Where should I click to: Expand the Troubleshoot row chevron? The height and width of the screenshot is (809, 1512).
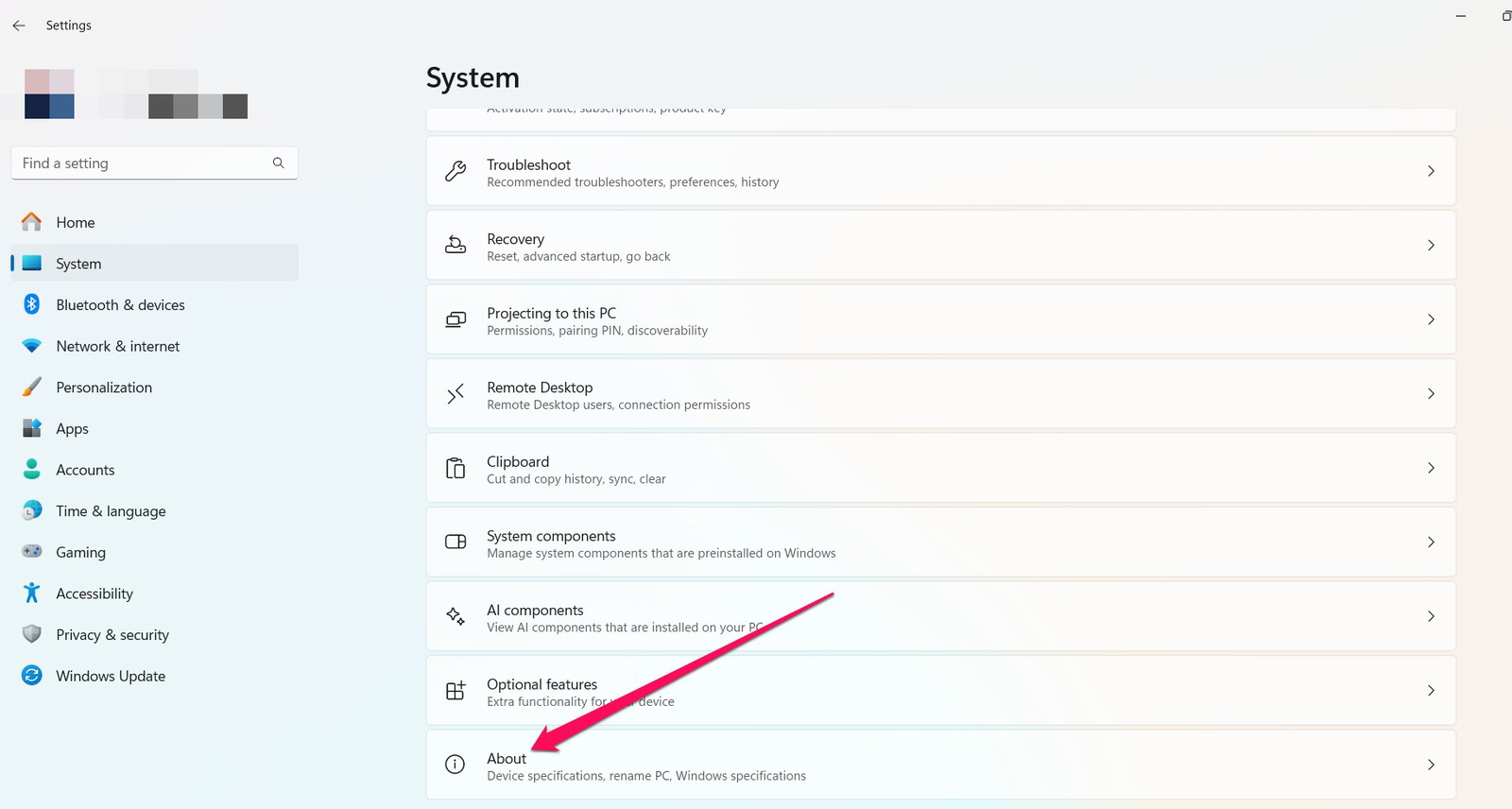click(x=1431, y=171)
